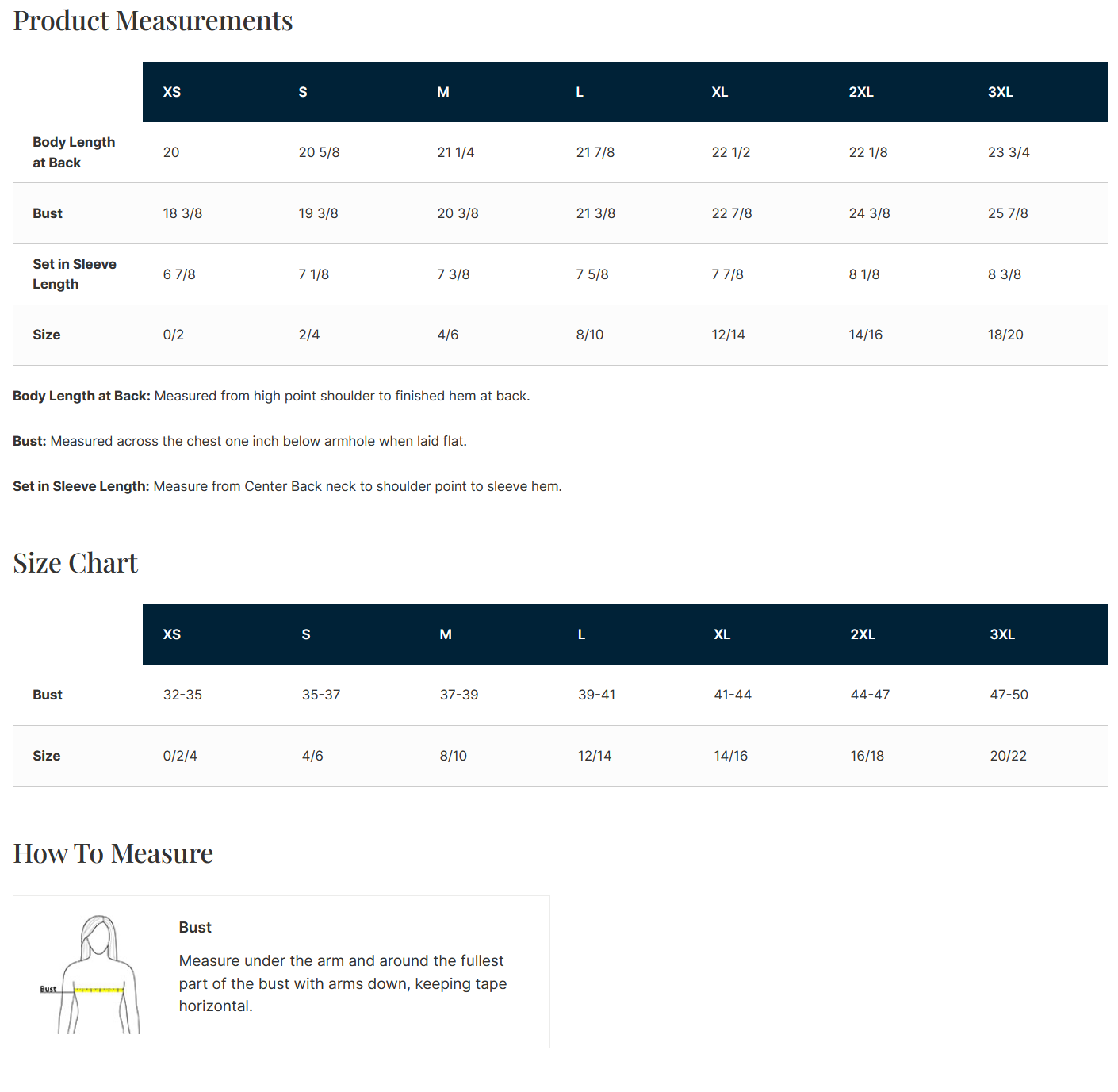
Task: Click the 25 7/8 bust measurement
Action: [1008, 213]
